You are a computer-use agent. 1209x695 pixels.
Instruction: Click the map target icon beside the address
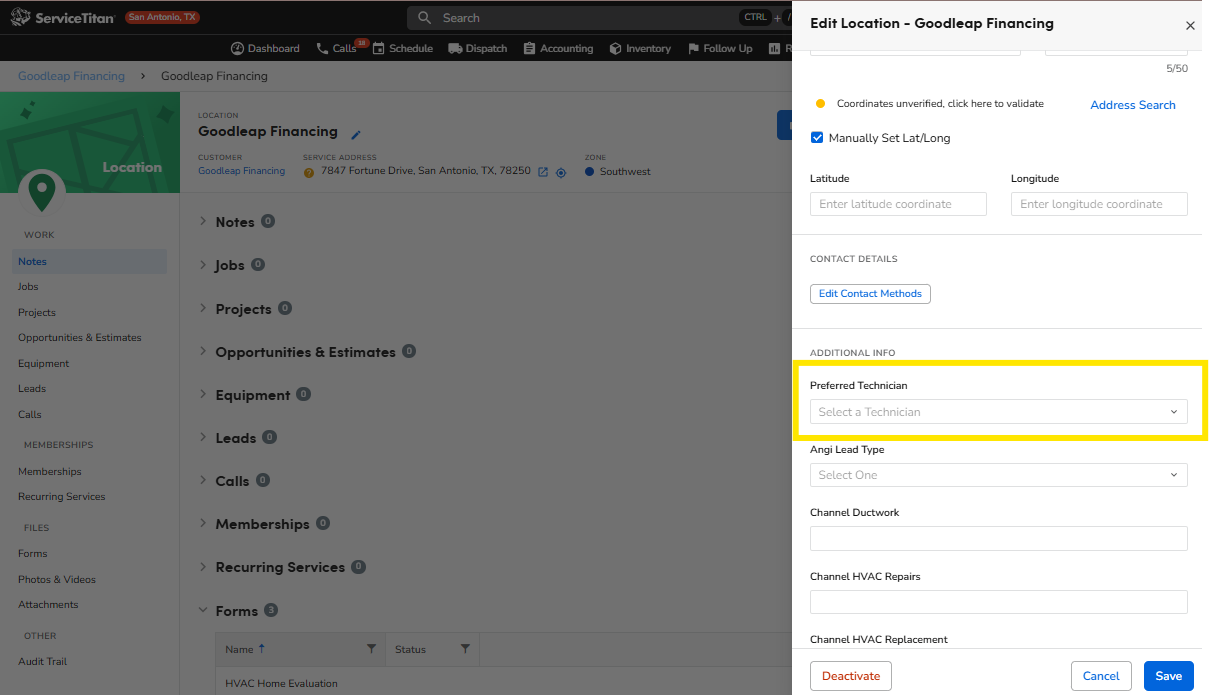(x=561, y=172)
